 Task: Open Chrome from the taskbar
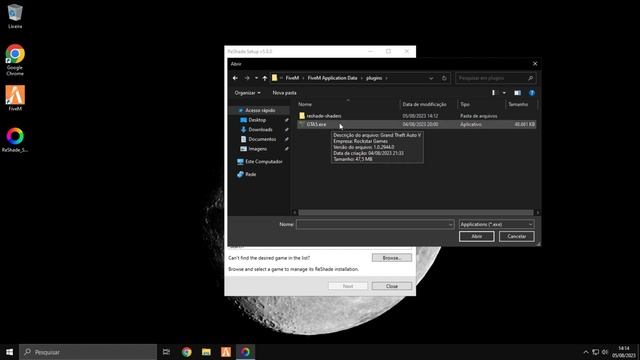[x=187, y=352]
